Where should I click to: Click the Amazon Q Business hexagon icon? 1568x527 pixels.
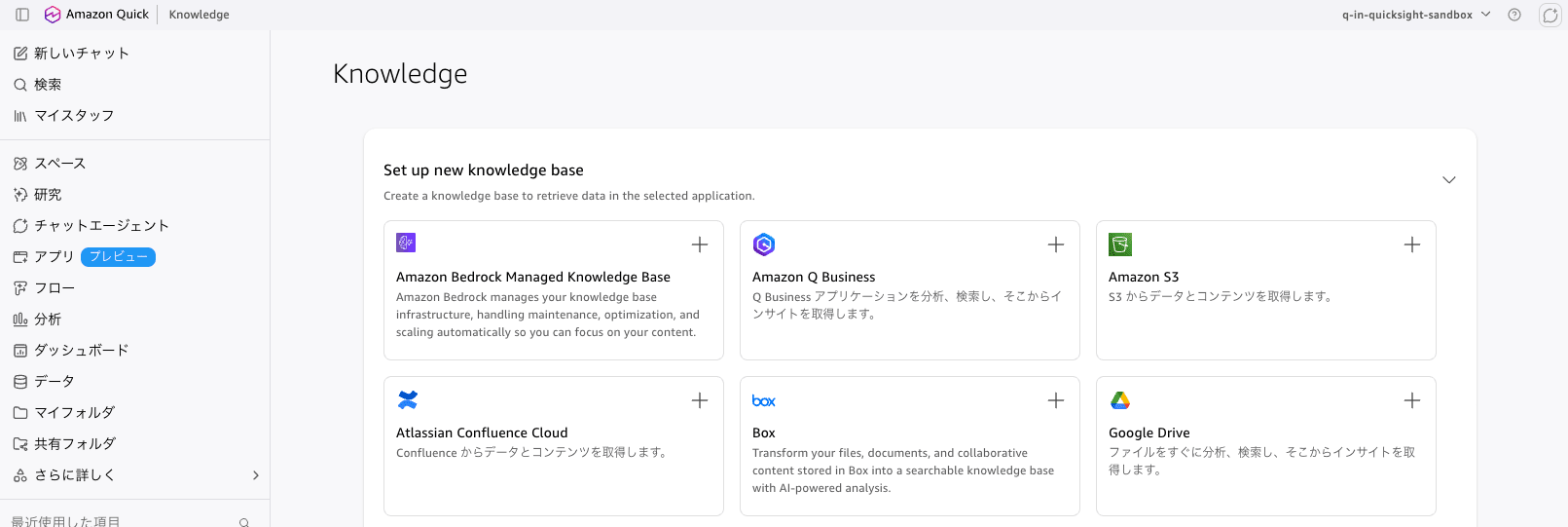764,245
